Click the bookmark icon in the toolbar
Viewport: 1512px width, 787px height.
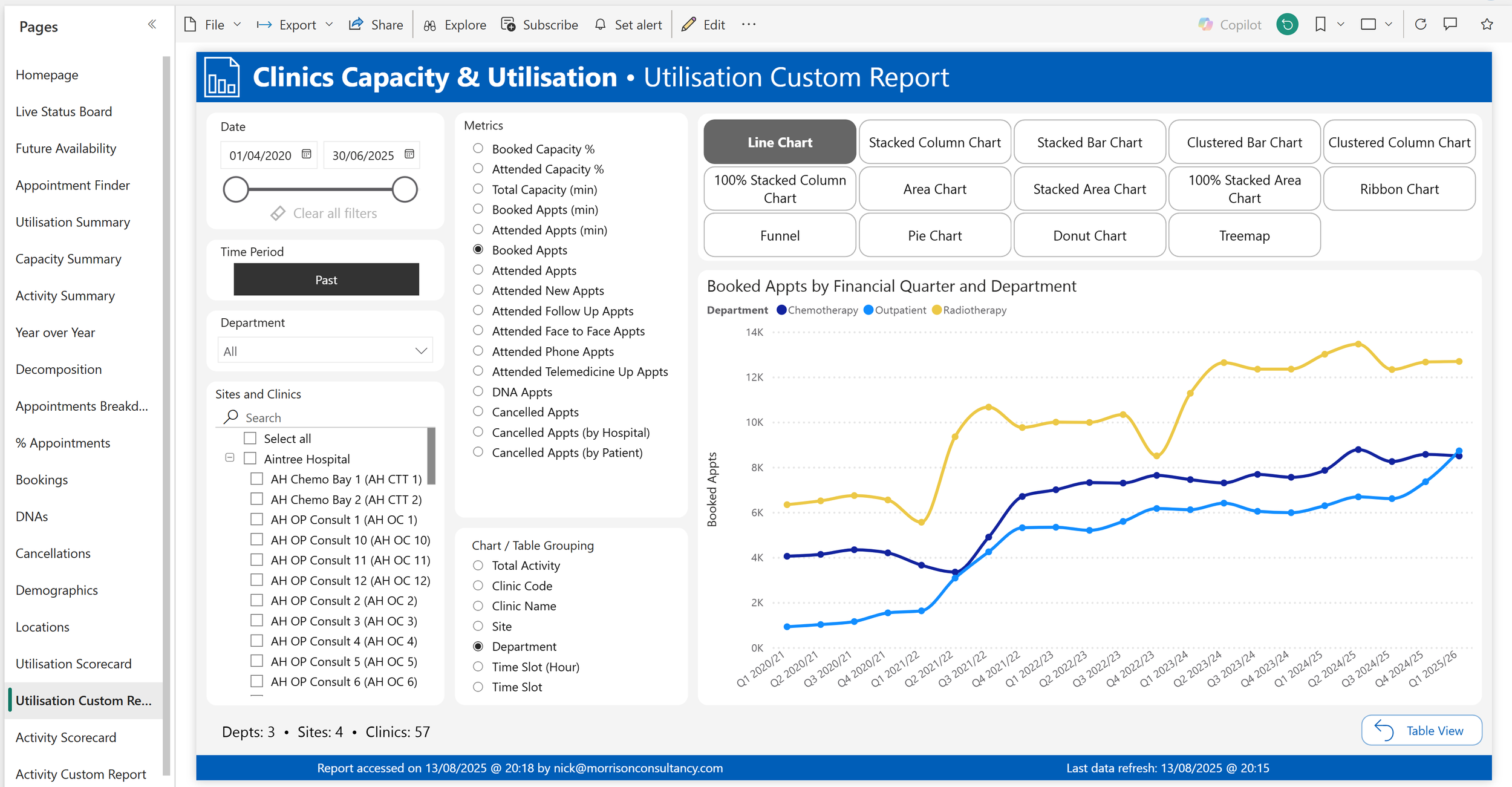[1320, 24]
